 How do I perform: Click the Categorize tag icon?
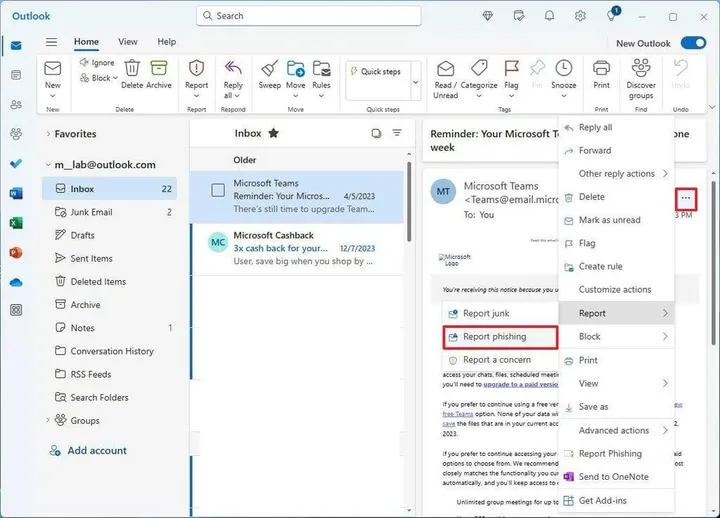pos(479,69)
